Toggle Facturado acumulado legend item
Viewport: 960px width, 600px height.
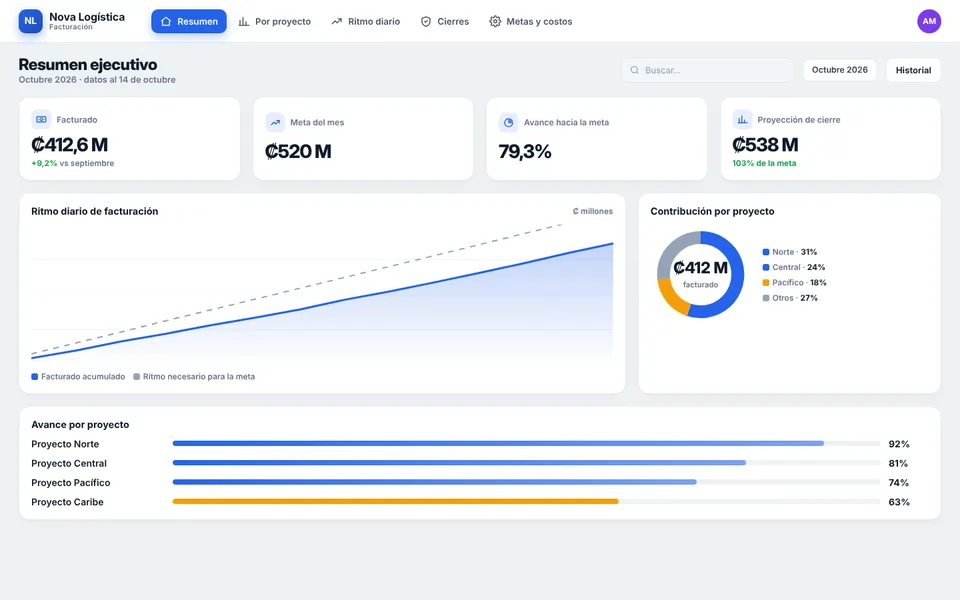coord(78,377)
